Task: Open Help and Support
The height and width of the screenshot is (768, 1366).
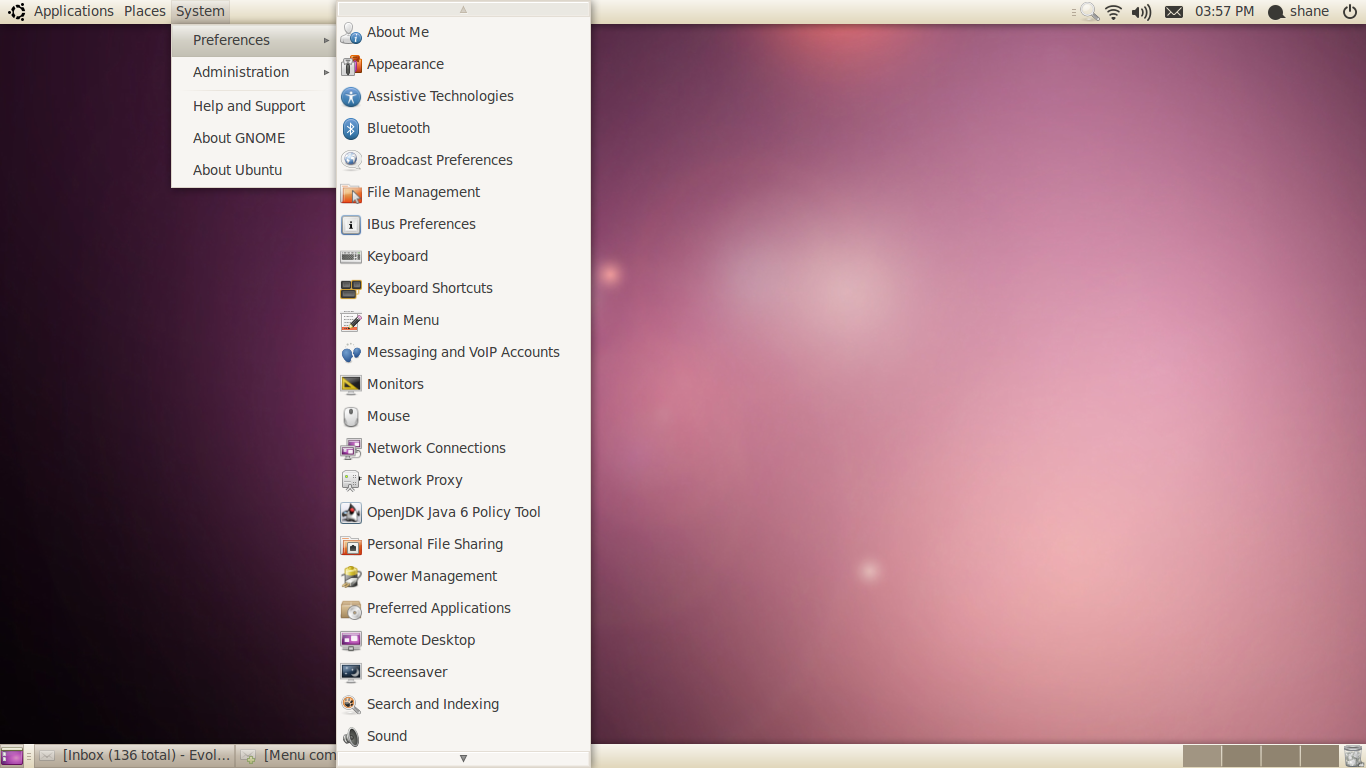Action: 249,106
